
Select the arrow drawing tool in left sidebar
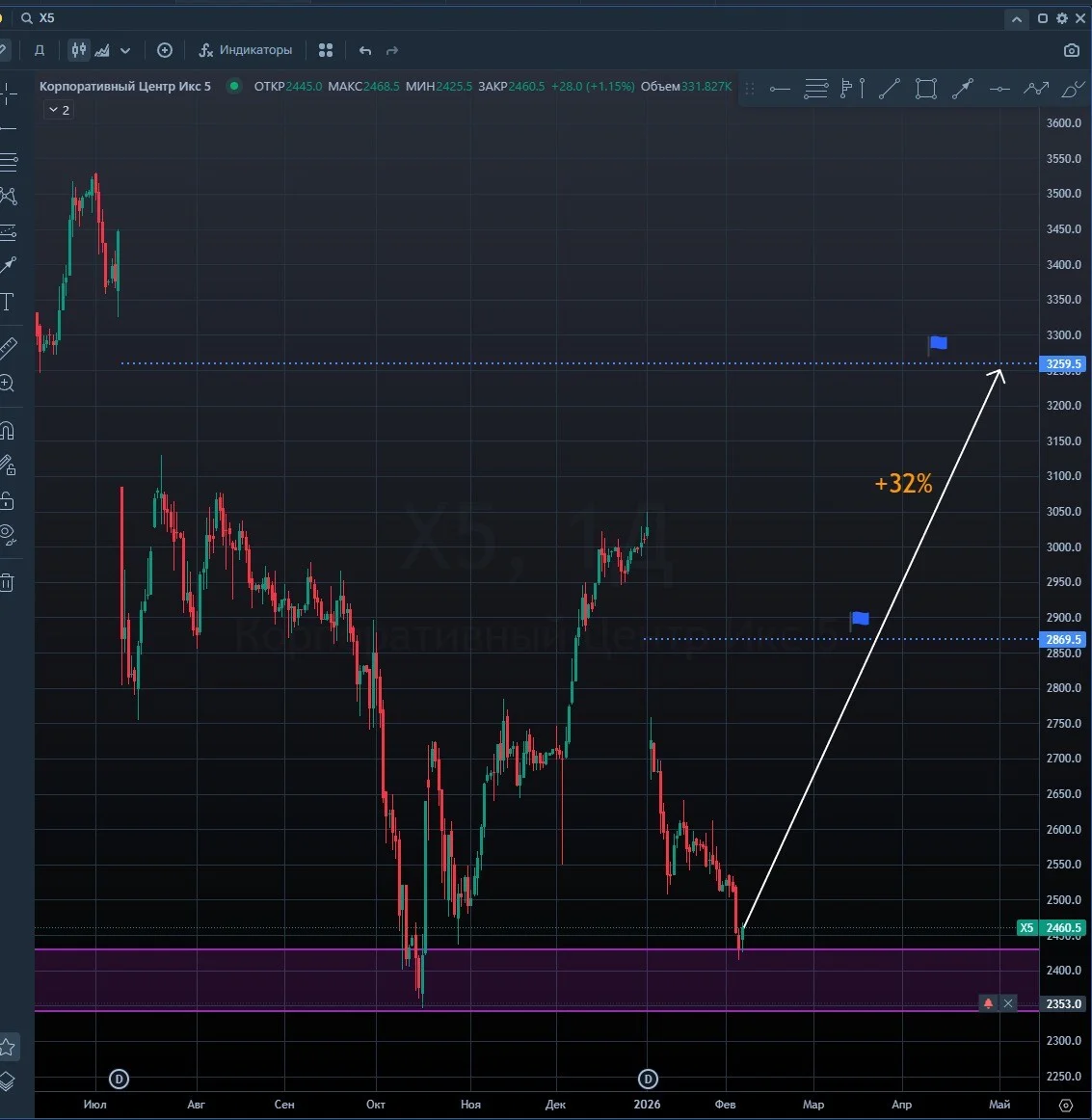coord(7,266)
